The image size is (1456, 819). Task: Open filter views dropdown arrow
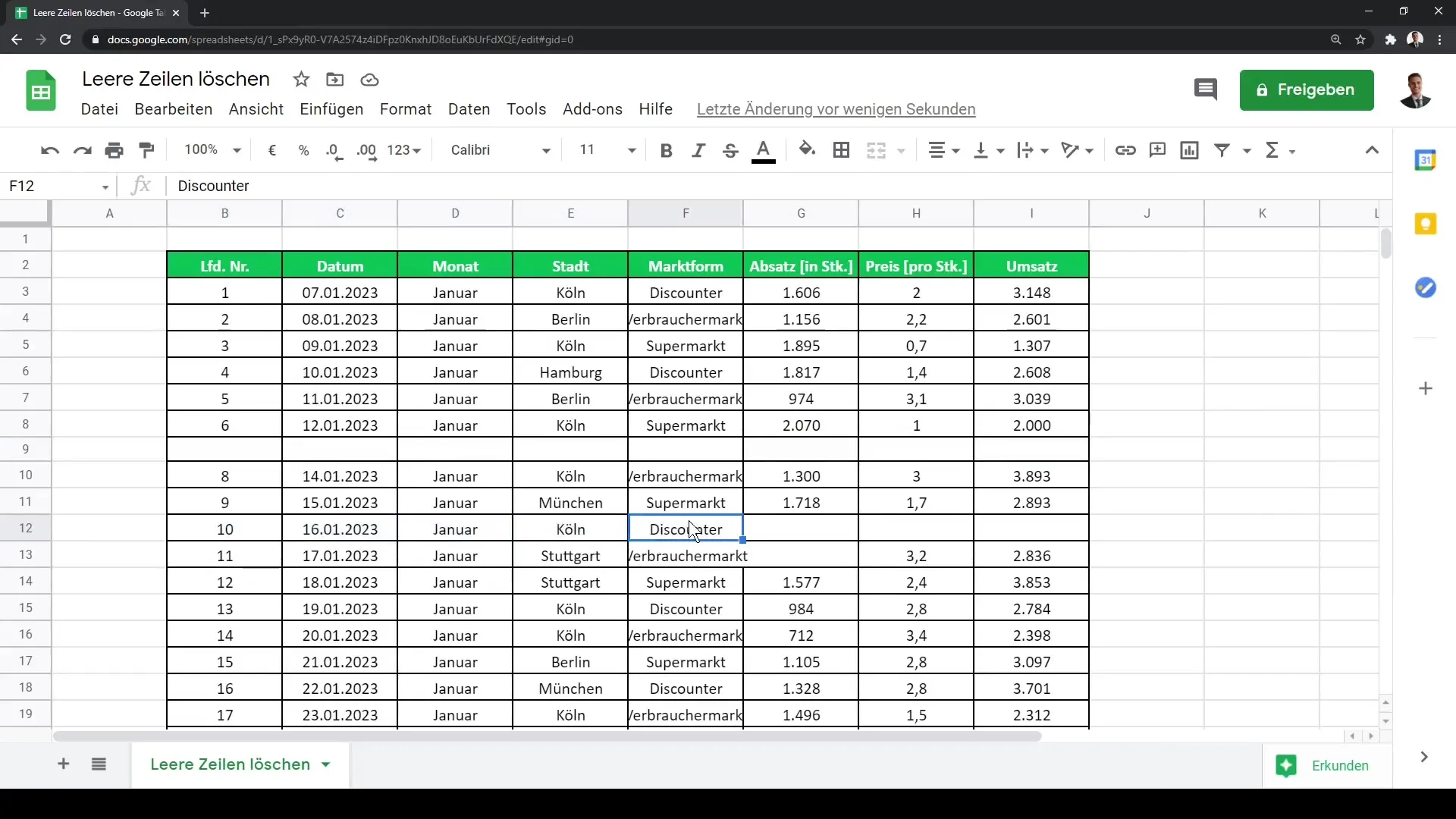(1246, 151)
